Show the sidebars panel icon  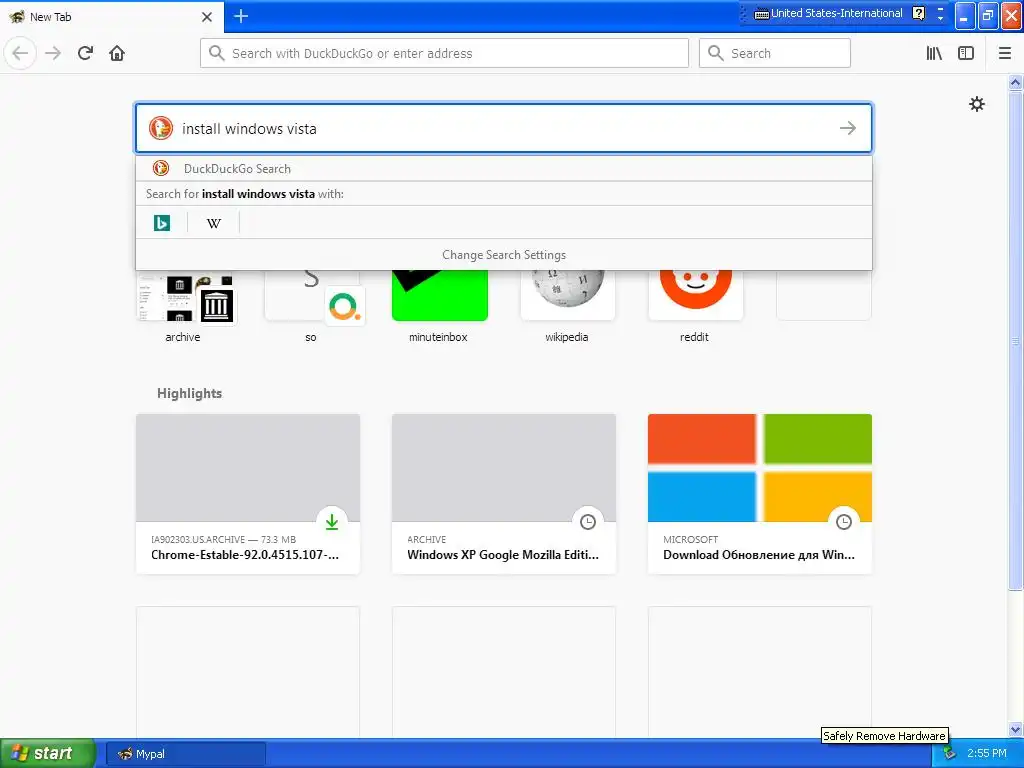pyautogui.click(x=966, y=53)
